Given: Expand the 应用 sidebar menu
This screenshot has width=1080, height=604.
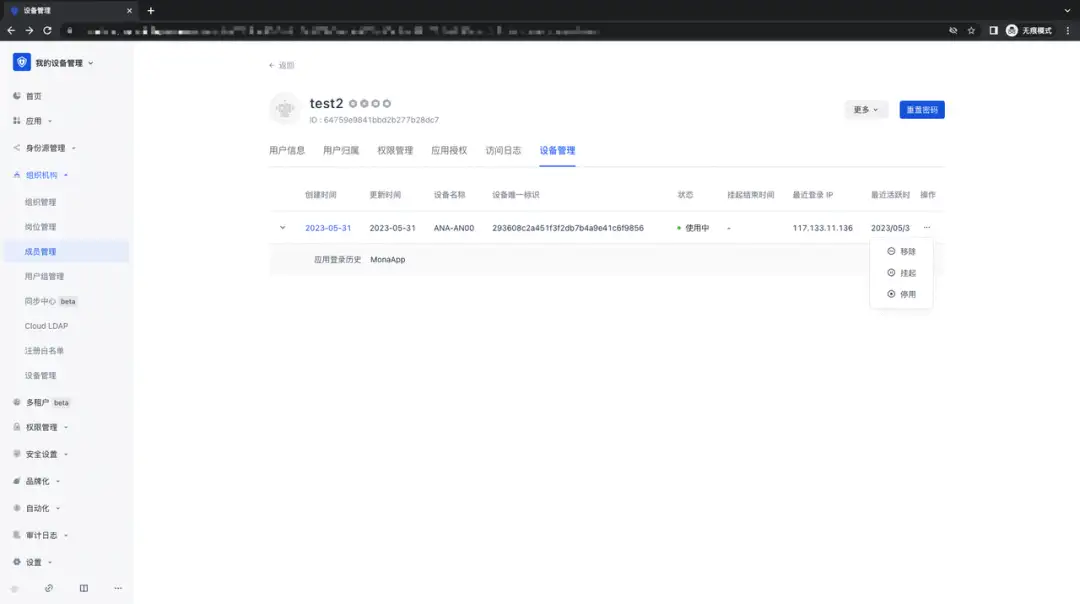Looking at the screenshot, I should pyautogui.click(x=50, y=121).
